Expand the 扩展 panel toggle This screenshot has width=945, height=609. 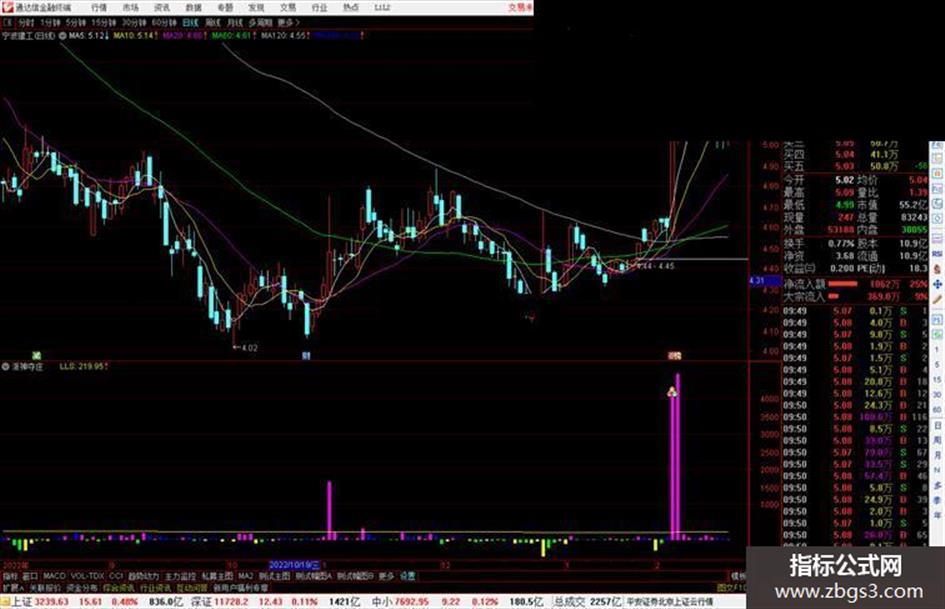tap(12, 587)
